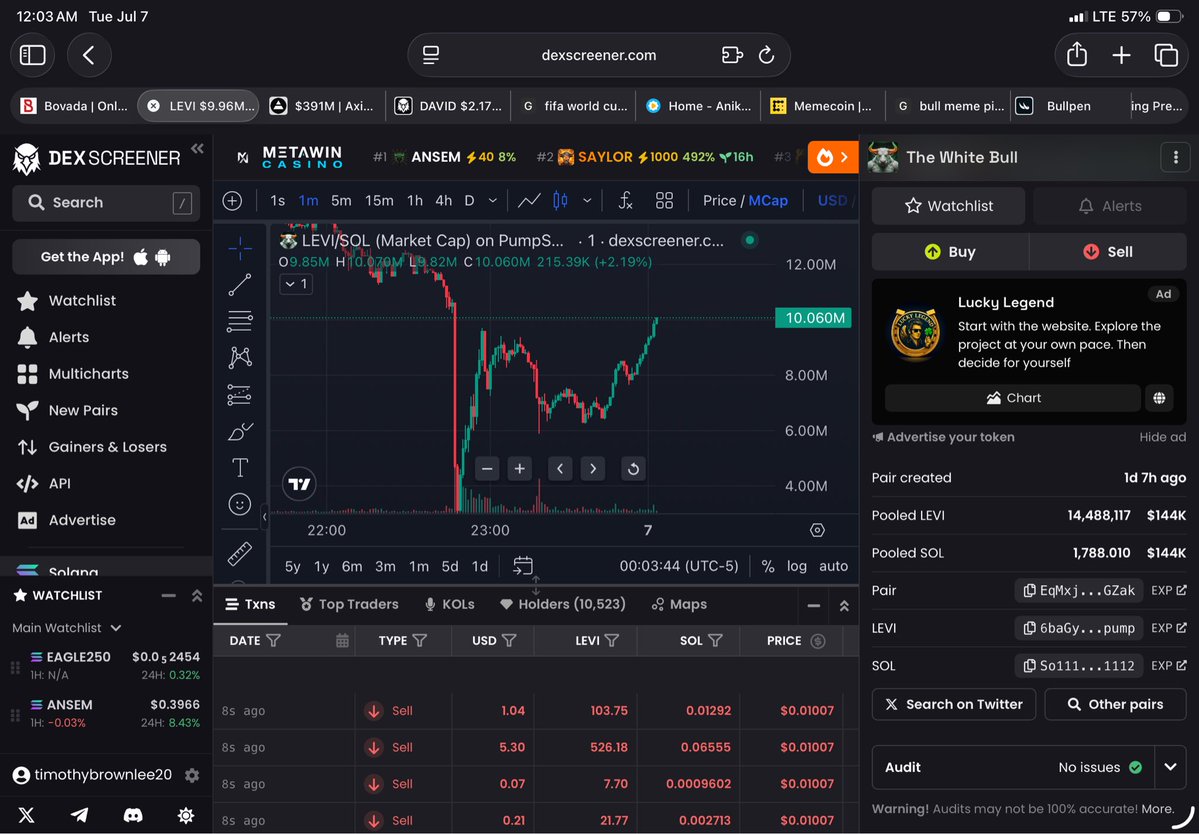Click the Other pairs button
The width and height of the screenshot is (1199, 834).
(1116, 704)
